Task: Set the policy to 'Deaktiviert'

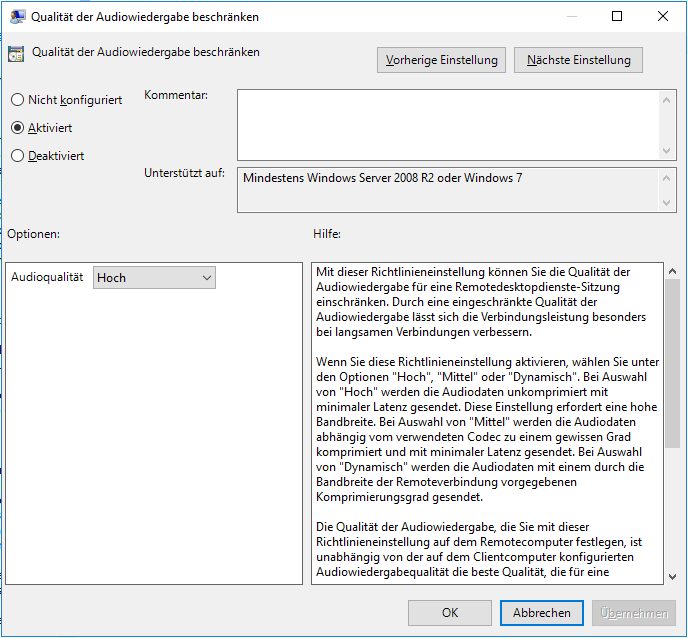Action: [x=17, y=156]
